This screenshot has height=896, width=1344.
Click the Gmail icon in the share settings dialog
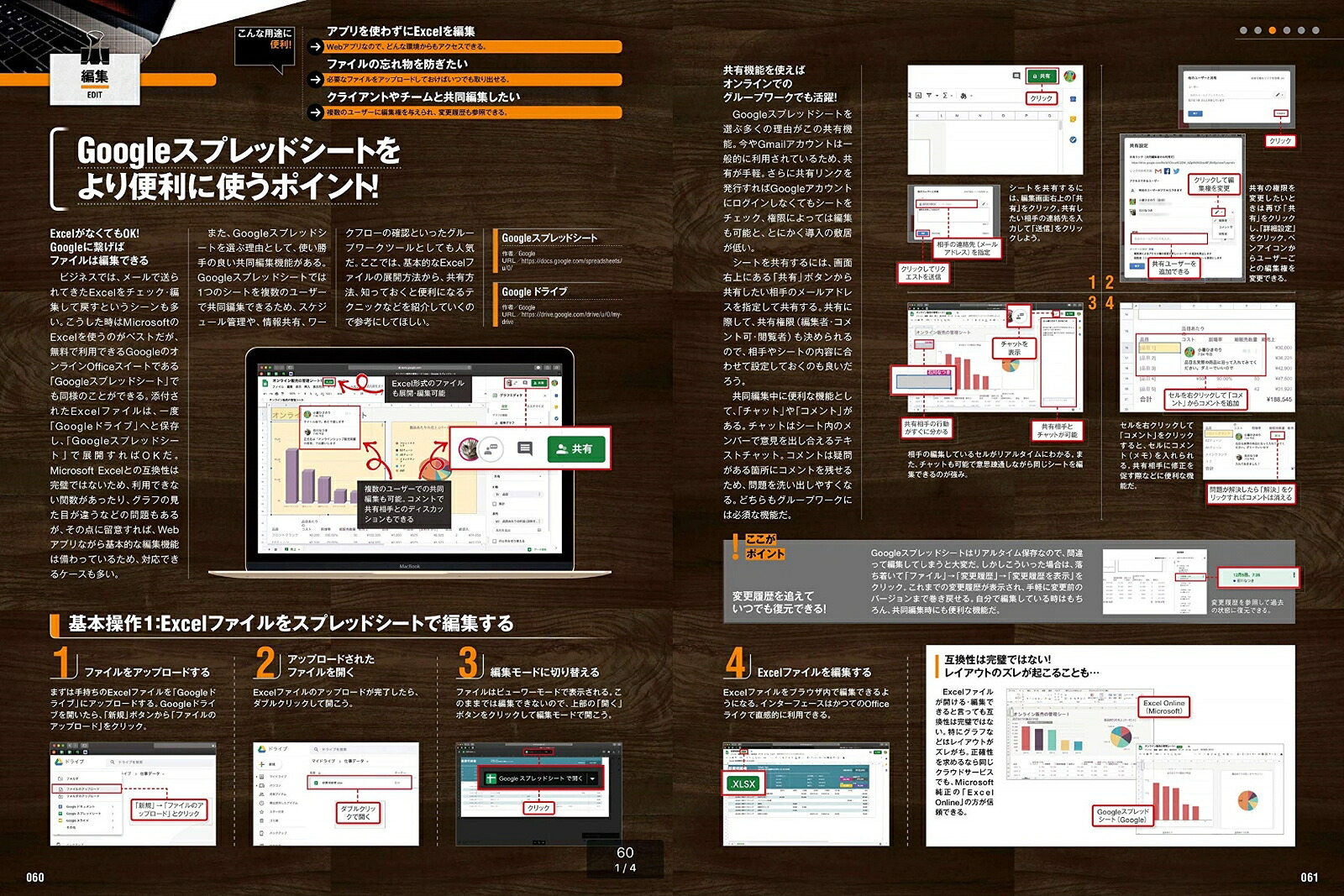pyautogui.click(x=1158, y=171)
